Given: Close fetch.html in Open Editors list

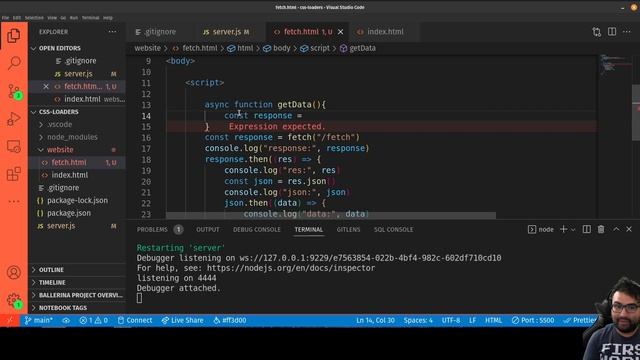Looking at the screenshot, I should pyautogui.click(x=46, y=87).
